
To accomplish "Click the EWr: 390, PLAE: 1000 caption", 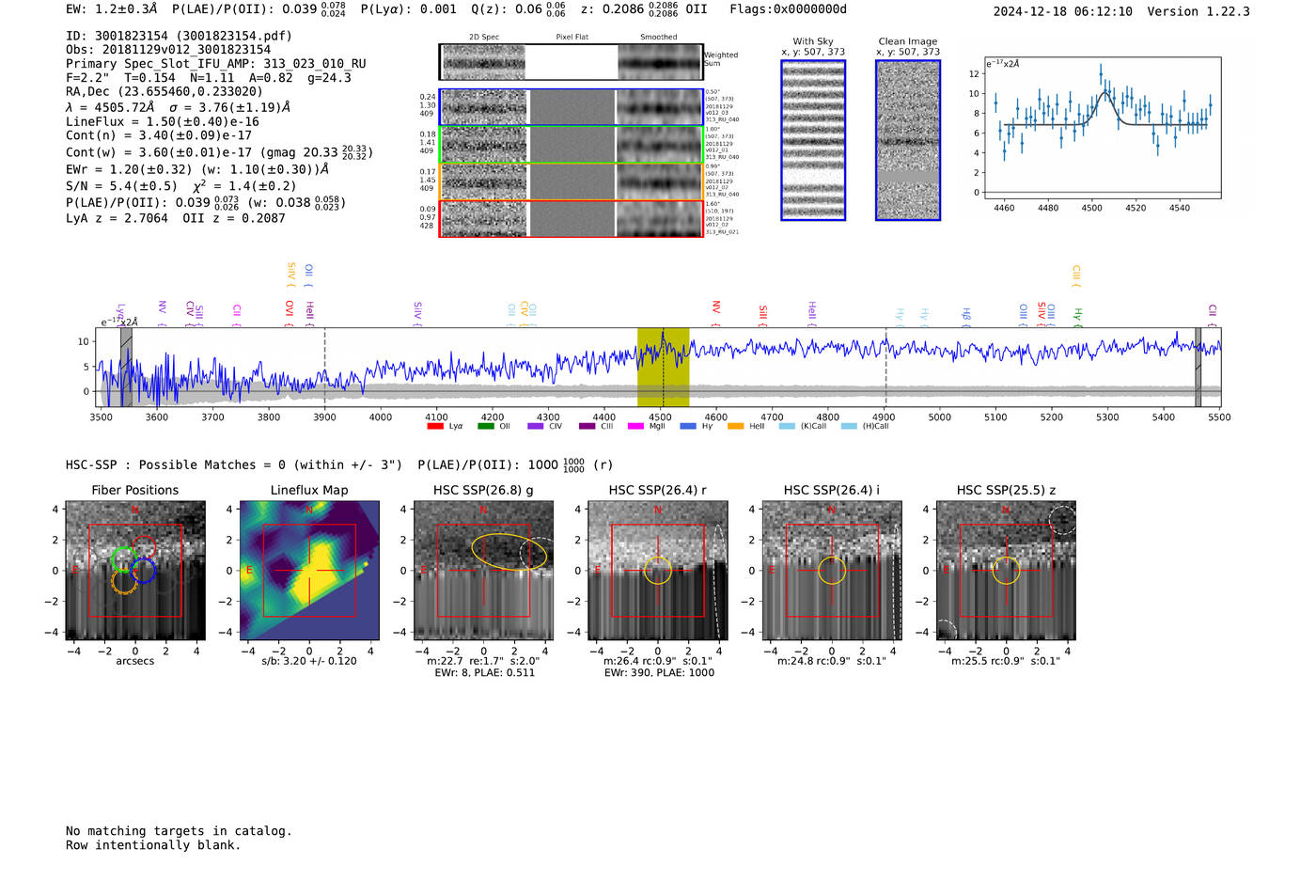I will coord(658,672).
